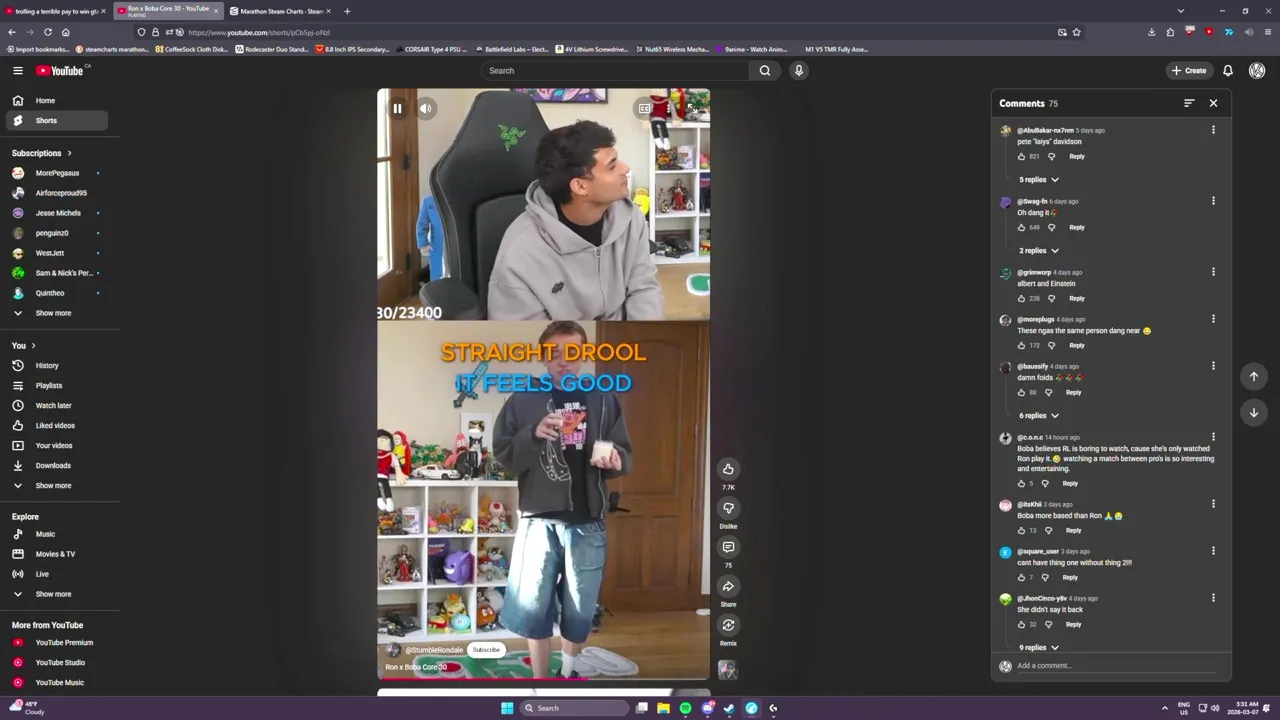Screen dimensions: 1280x720
Task: Close the Comments panel
Action: (x=1213, y=103)
